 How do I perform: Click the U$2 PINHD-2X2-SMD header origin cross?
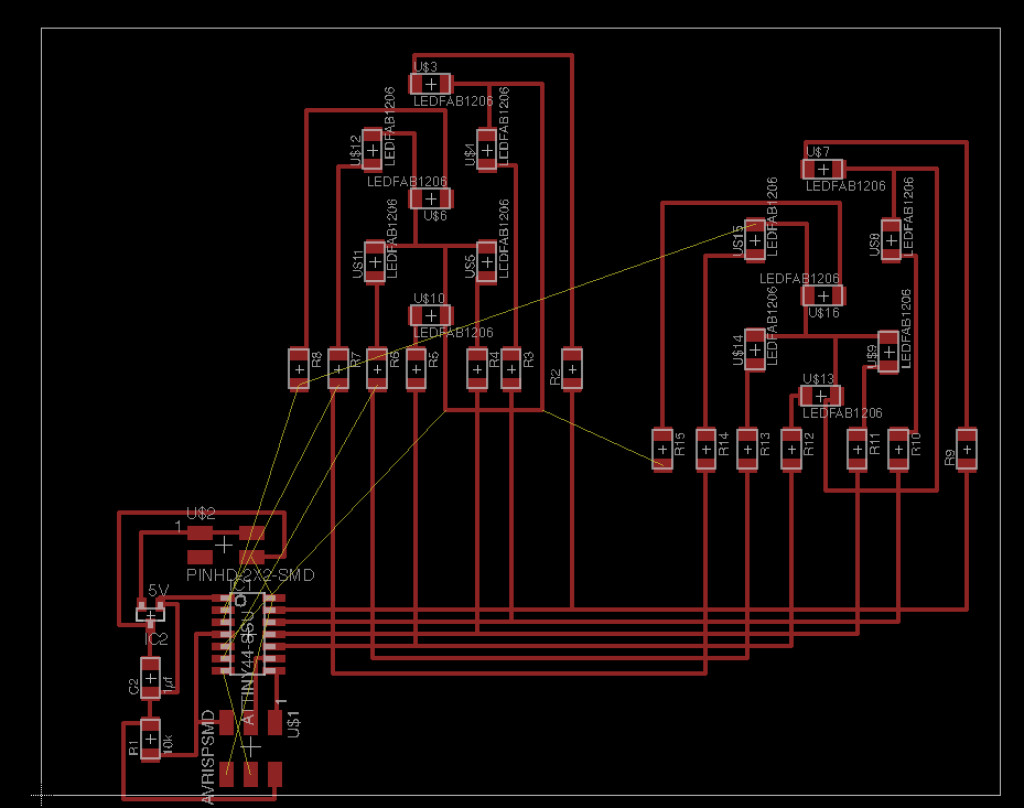tap(224, 544)
